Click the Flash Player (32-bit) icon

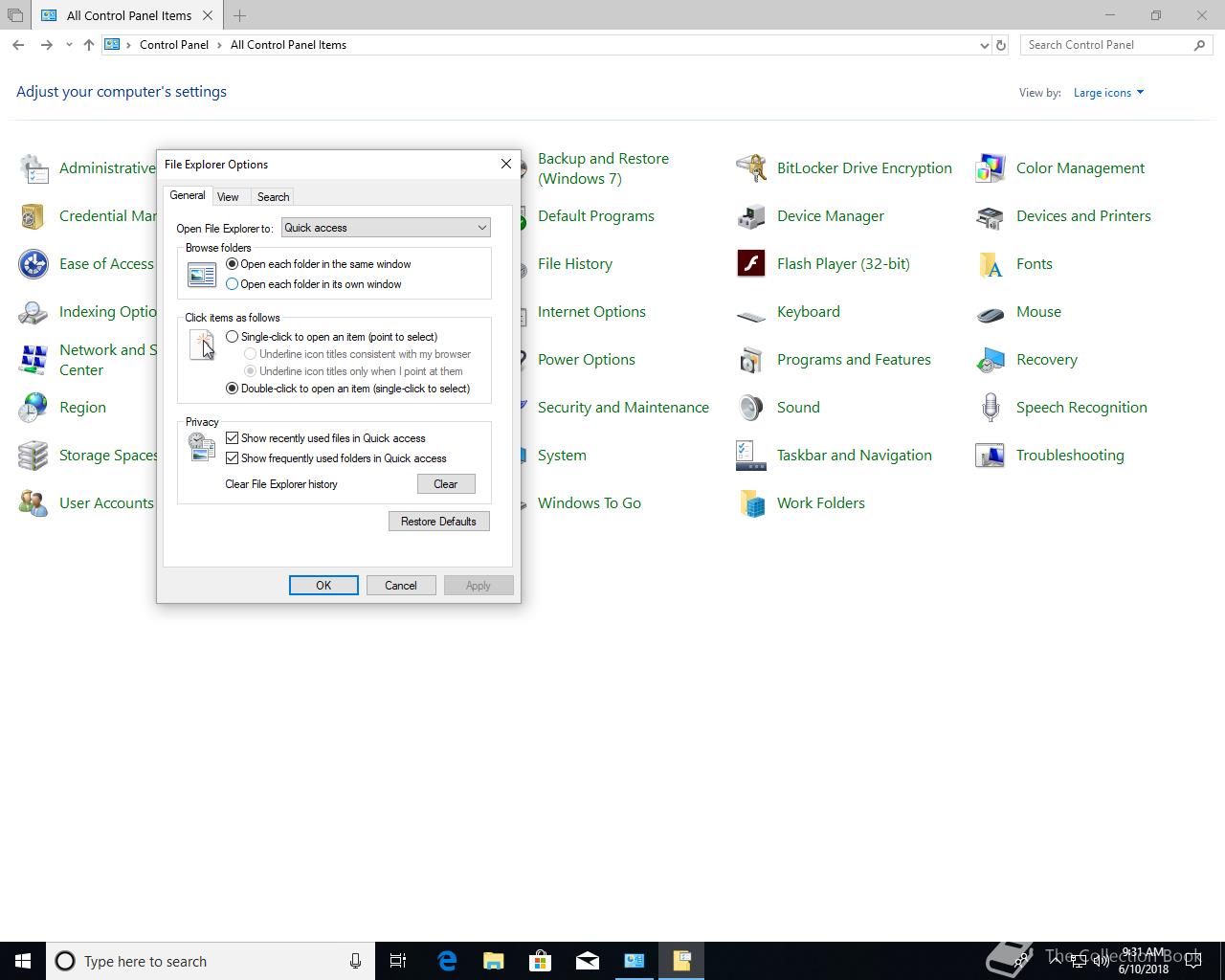[x=751, y=264]
